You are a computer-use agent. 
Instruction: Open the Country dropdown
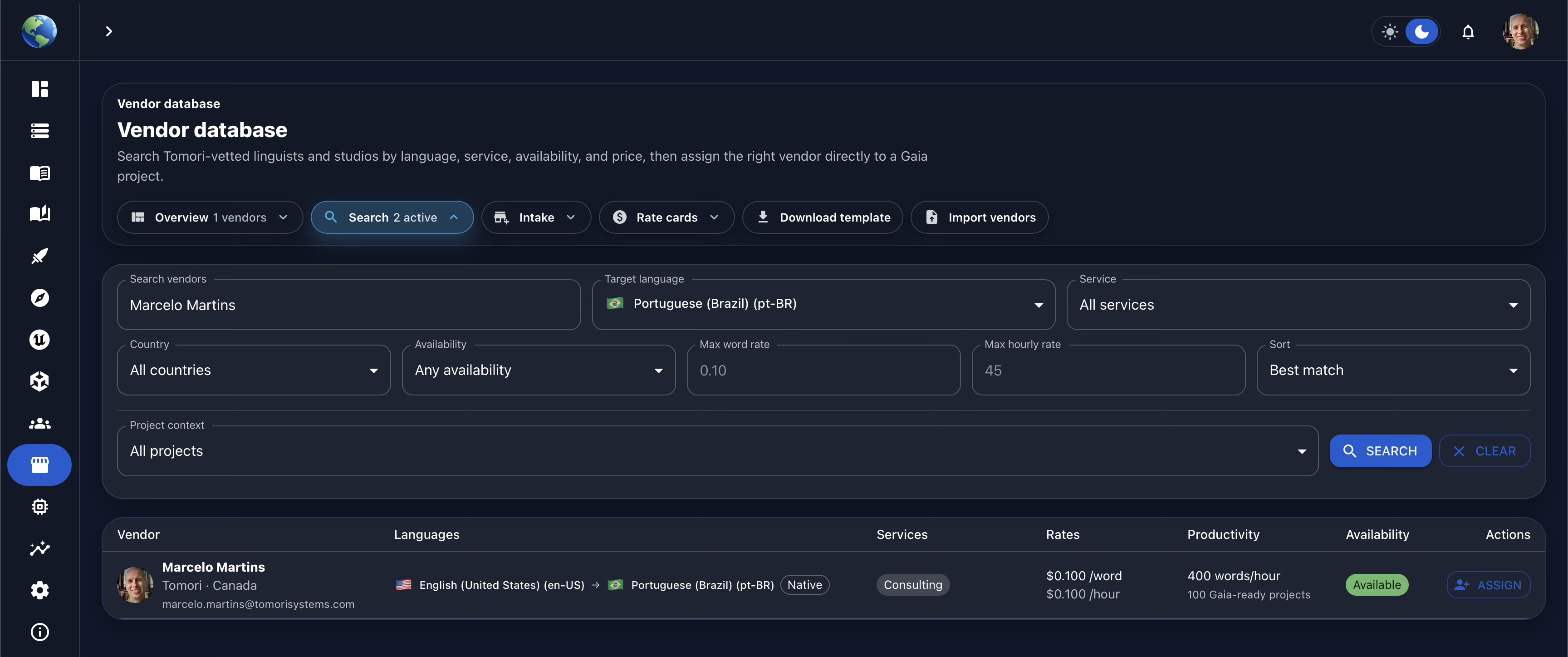tap(254, 370)
